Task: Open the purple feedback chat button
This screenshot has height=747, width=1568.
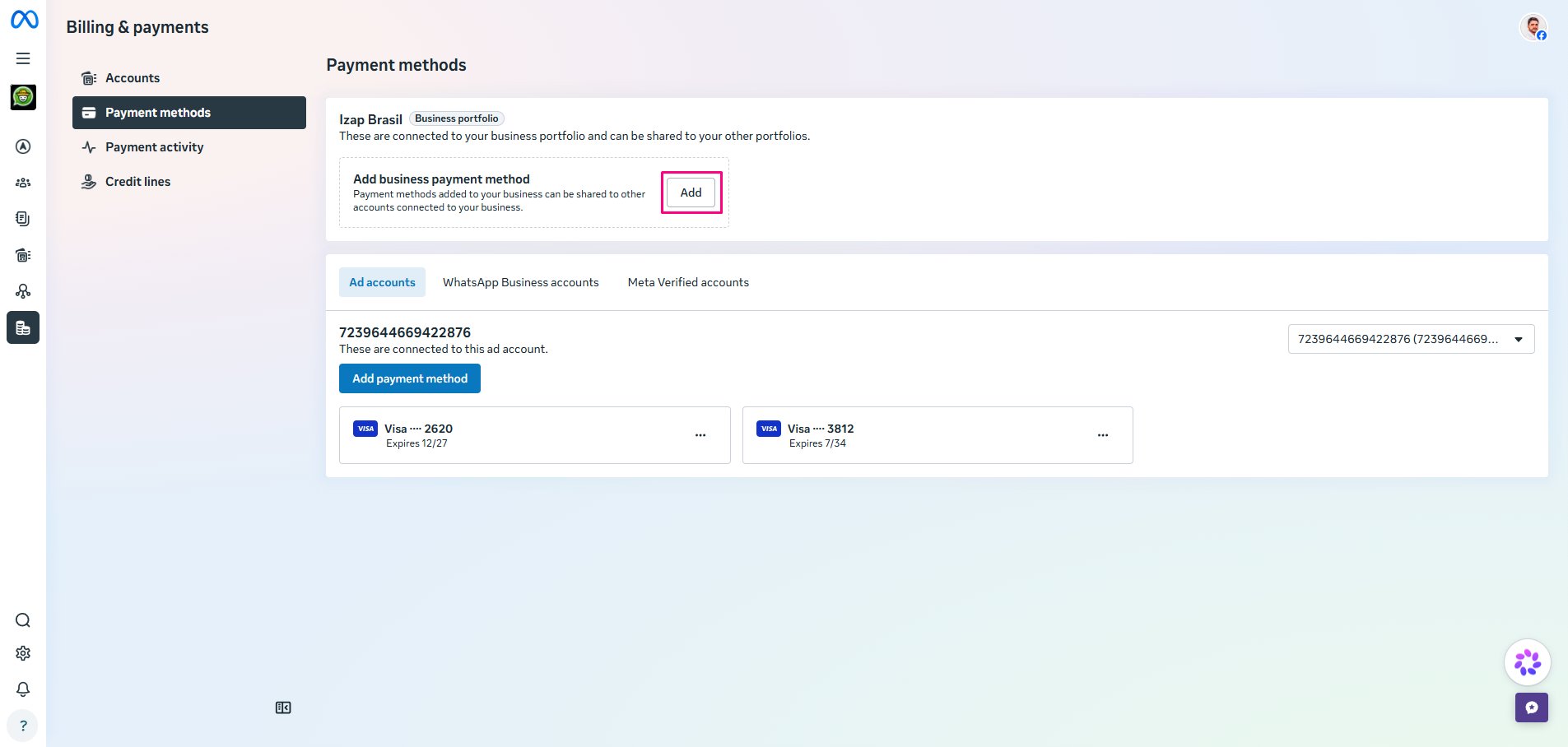Action: pos(1532,708)
